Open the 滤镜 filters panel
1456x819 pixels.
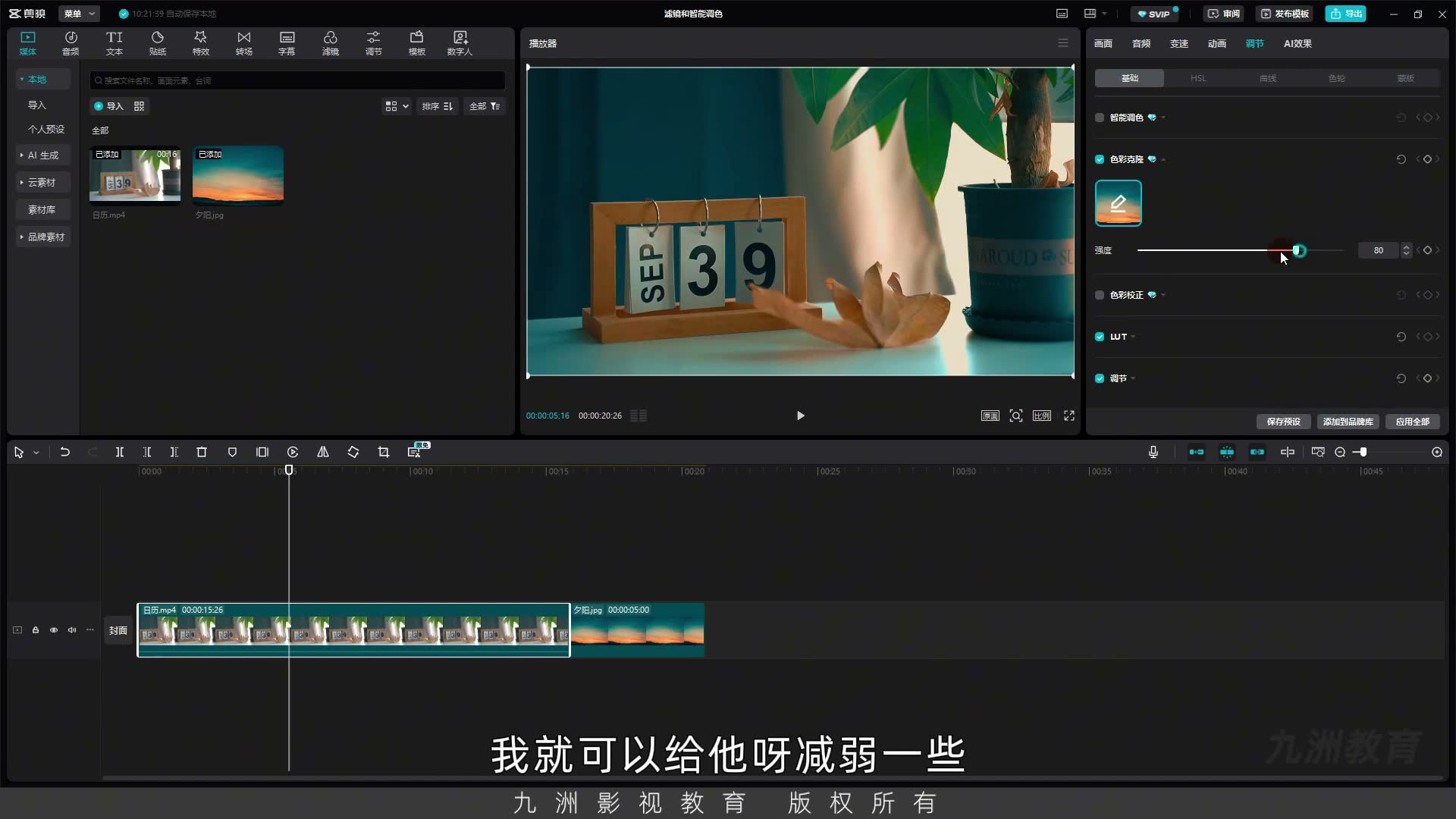[331, 43]
